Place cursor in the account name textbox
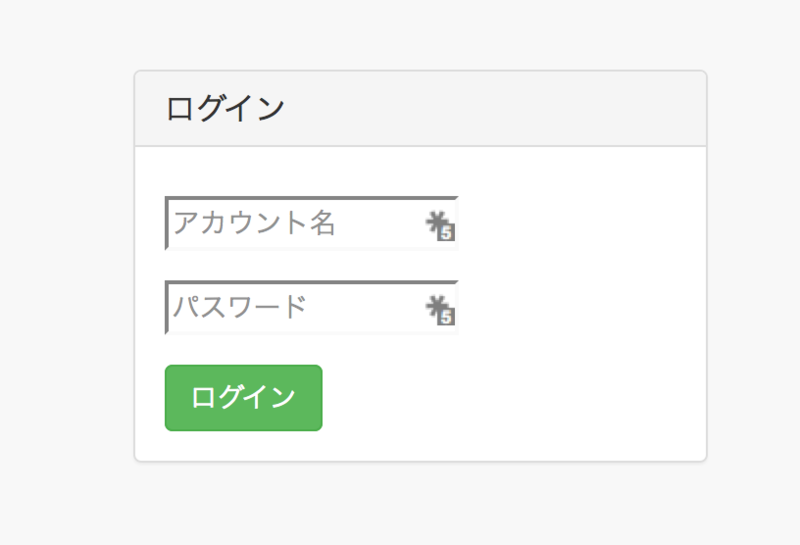The image size is (800, 545). (x=311, y=223)
